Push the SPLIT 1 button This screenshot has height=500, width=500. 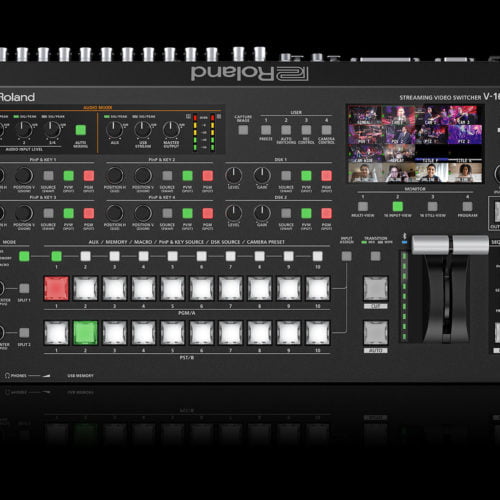(24, 288)
